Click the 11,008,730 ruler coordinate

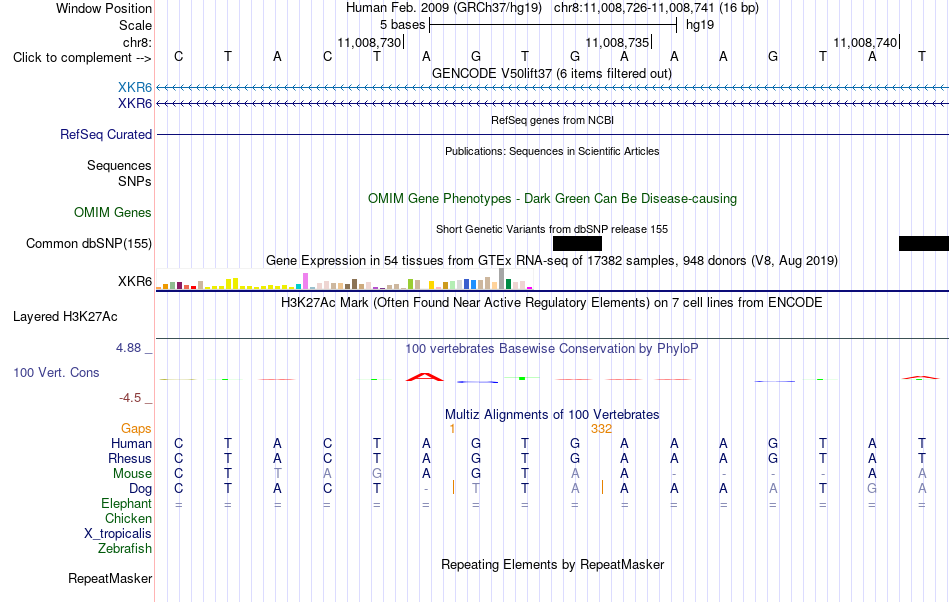370,42
